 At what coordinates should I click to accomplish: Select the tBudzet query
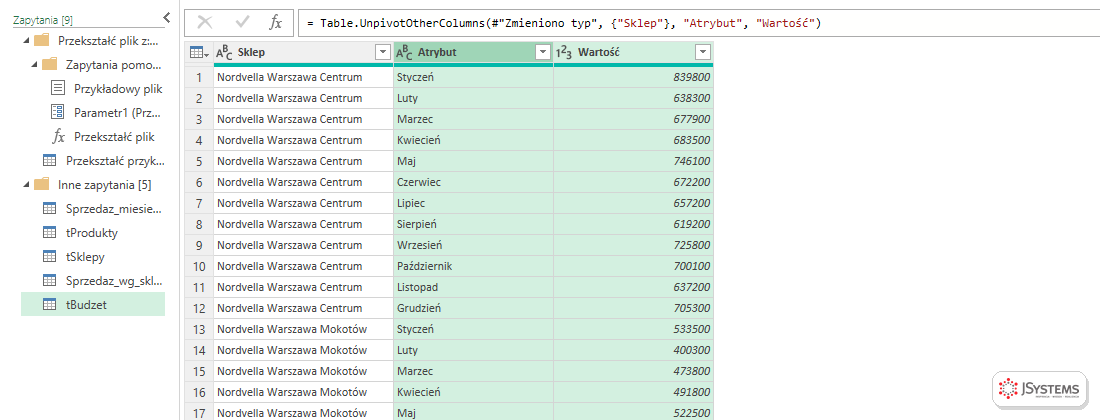93,304
